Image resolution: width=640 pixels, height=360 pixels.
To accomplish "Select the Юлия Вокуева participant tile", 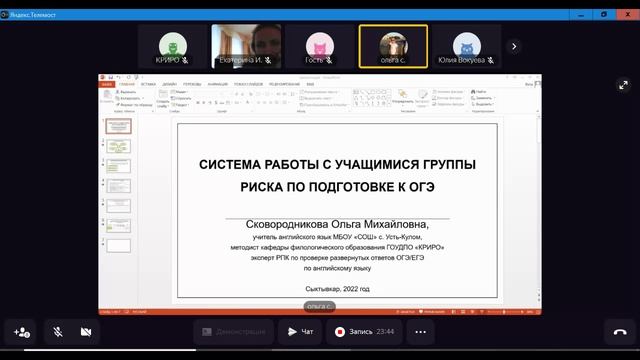I will pos(467,46).
